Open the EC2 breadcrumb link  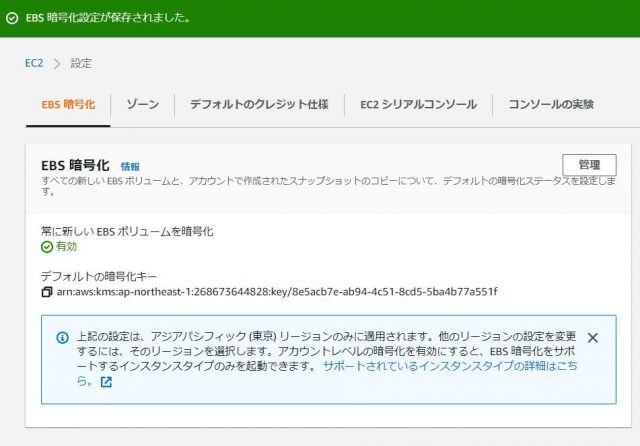click(34, 63)
